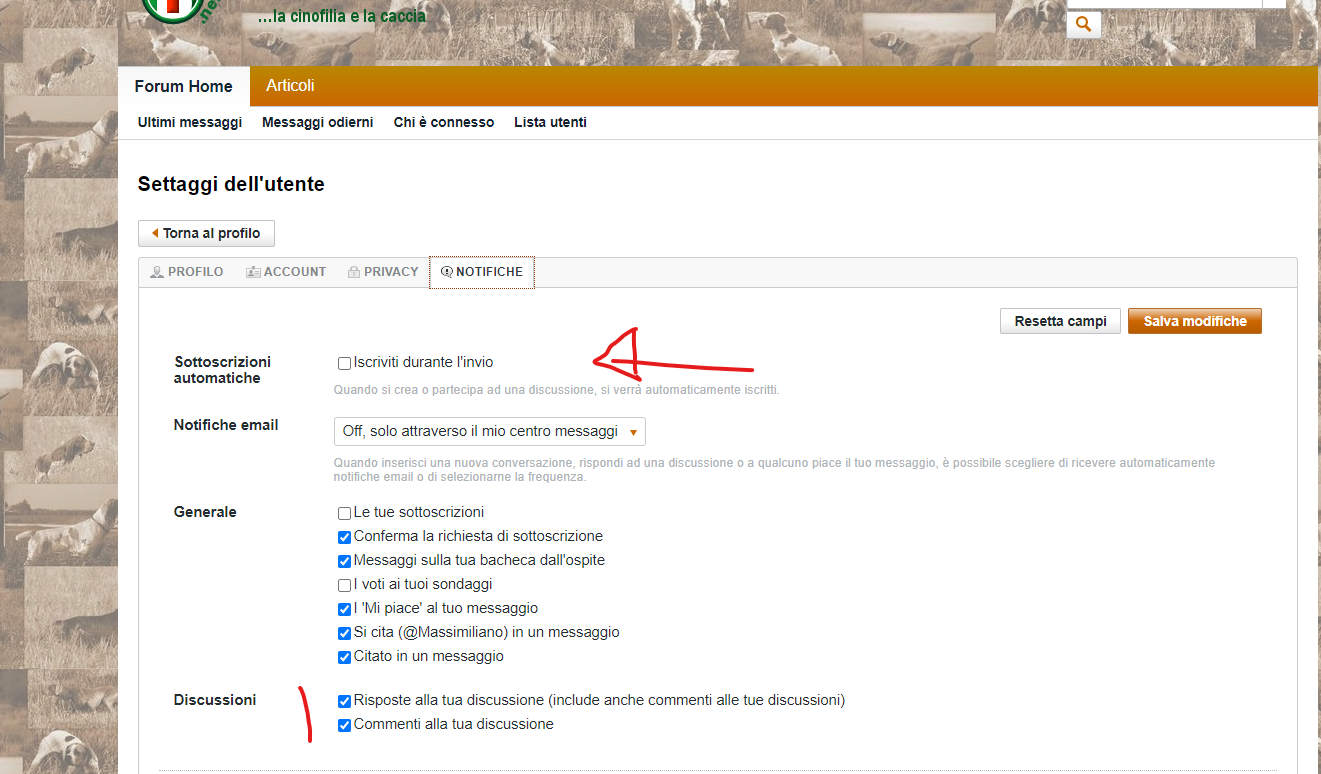Click 'Salva modifiche' button
The width and height of the screenshot is (1321, 774).
pyautogui.click(x=1194, y=321)
